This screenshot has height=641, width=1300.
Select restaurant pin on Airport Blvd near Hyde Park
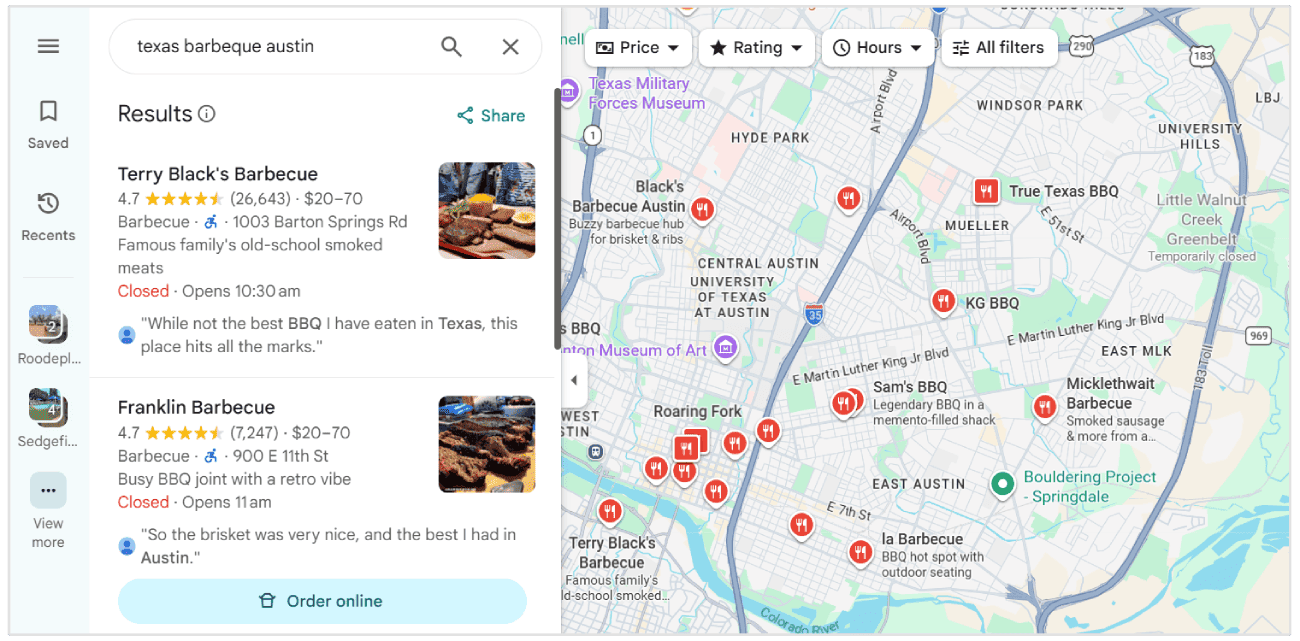click(x=848, y=199)
